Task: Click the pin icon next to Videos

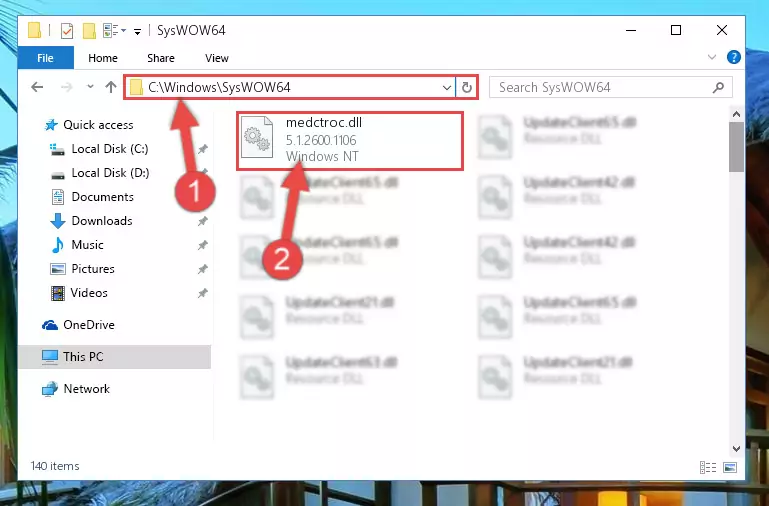Action: 203,293
